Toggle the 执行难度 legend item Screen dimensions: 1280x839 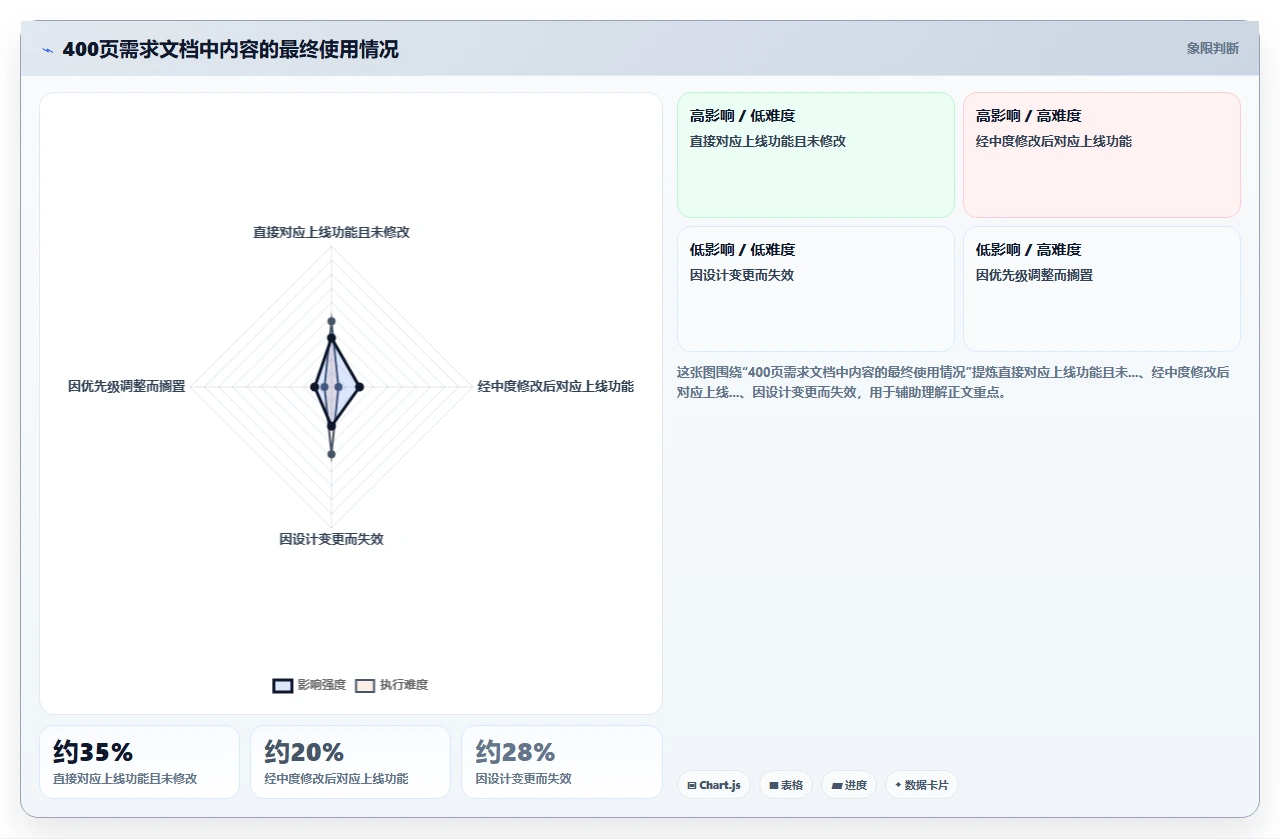click(392, 685)
